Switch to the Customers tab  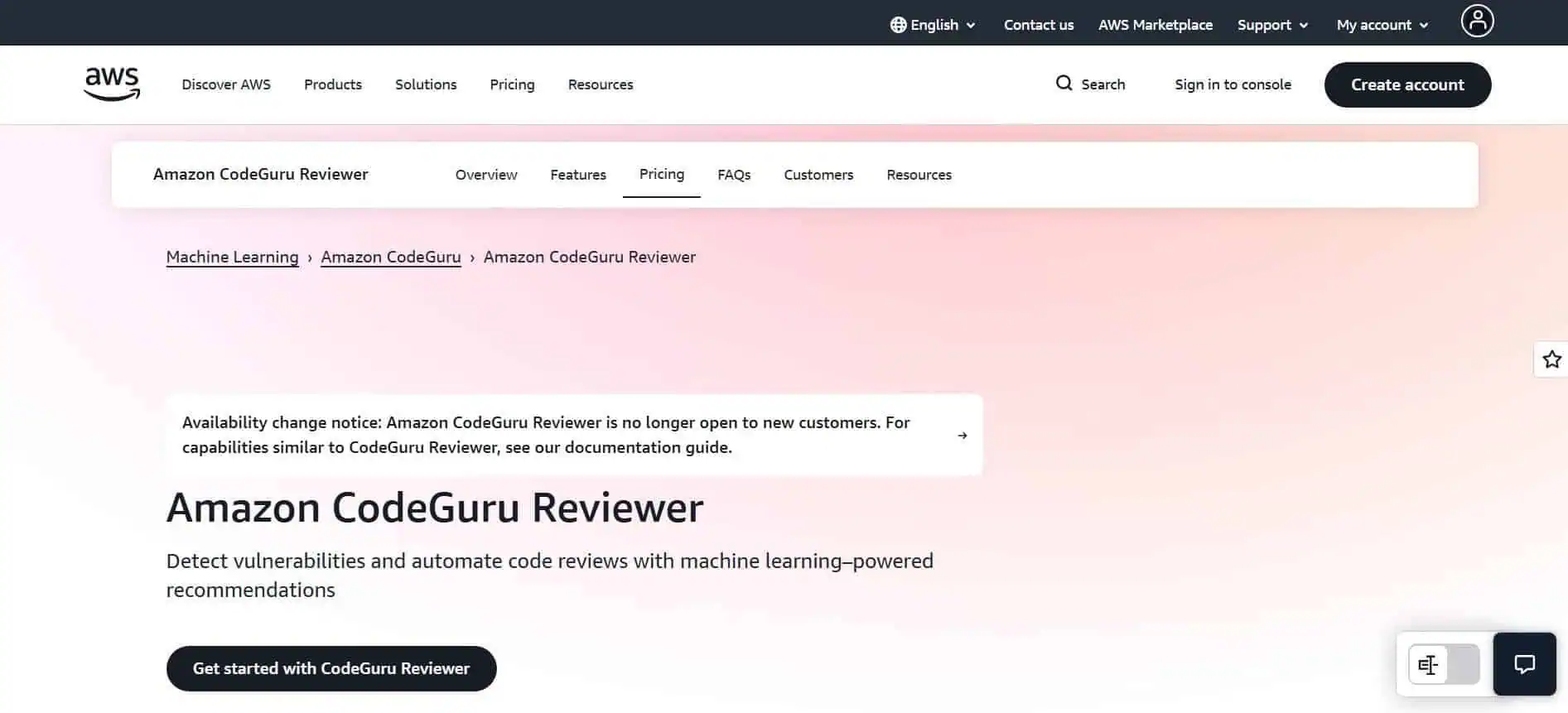click(x=818, y=175)
